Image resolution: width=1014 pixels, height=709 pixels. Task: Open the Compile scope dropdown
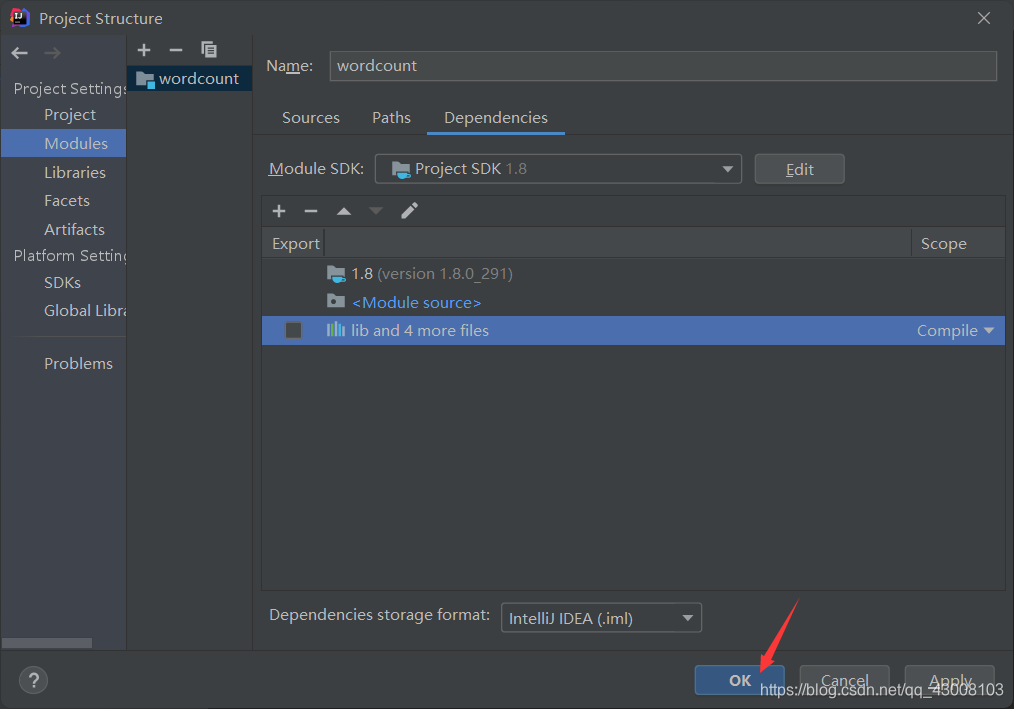pyautogui.click(x=955, y=331)
